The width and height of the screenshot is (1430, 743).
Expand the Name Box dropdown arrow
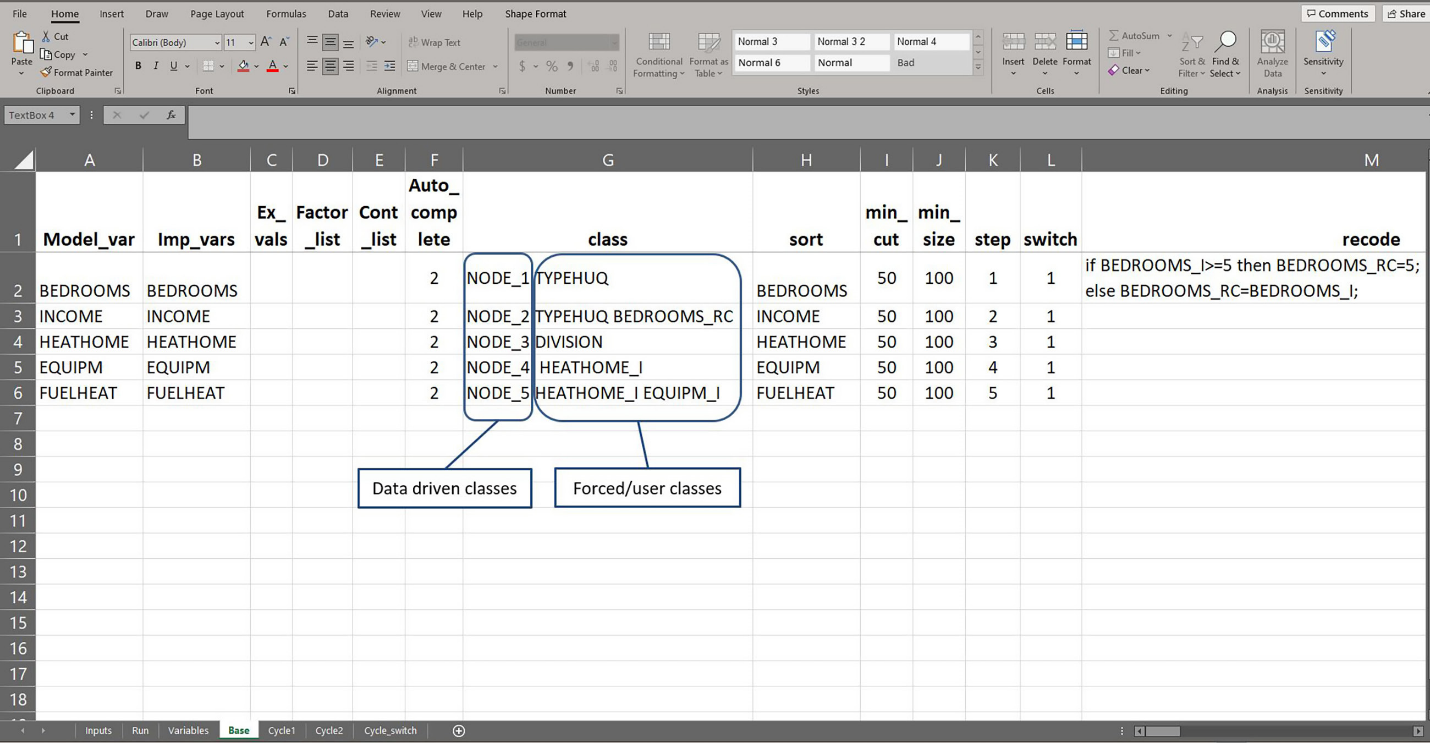pyautogui.click(x=72, y=115)
